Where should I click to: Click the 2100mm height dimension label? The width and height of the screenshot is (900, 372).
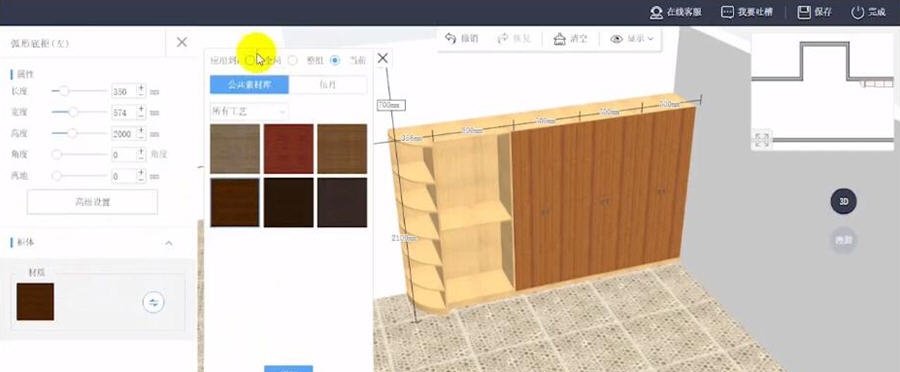pyautogui.click(x=404, y=238)
